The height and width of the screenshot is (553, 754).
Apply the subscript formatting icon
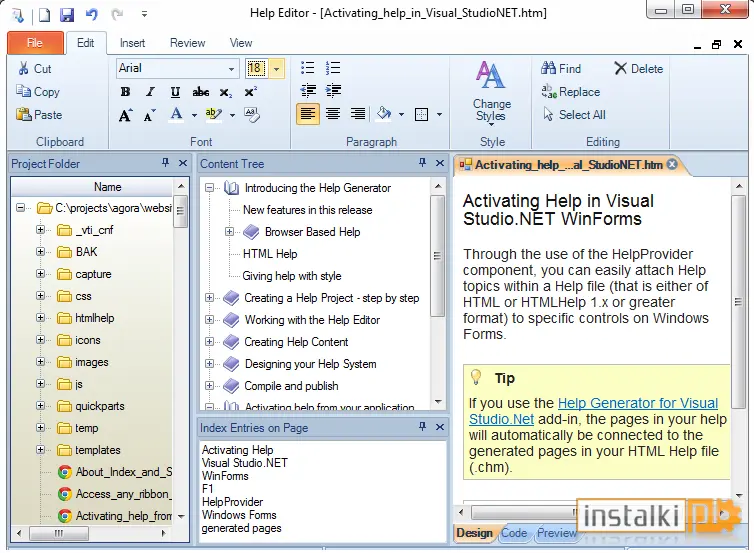226,92
